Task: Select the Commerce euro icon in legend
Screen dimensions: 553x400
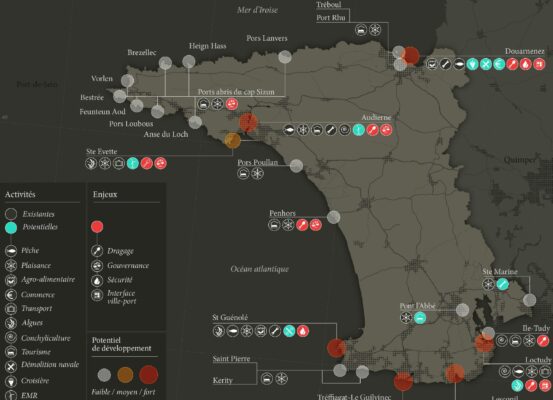Action: click(x=11, y=295)
